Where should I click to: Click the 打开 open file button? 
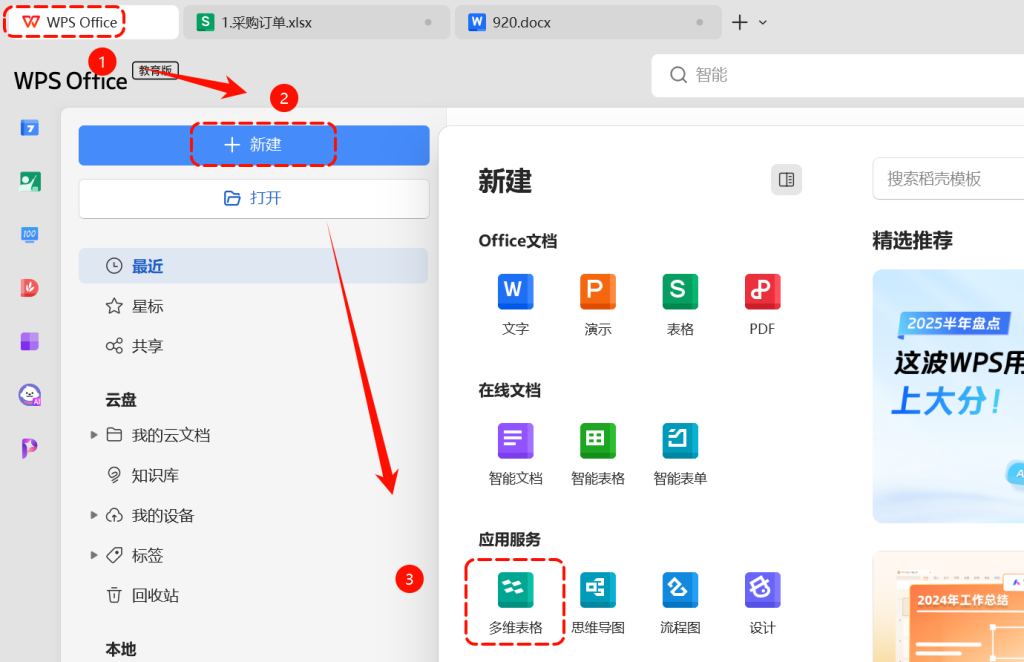tap(254, 198)
